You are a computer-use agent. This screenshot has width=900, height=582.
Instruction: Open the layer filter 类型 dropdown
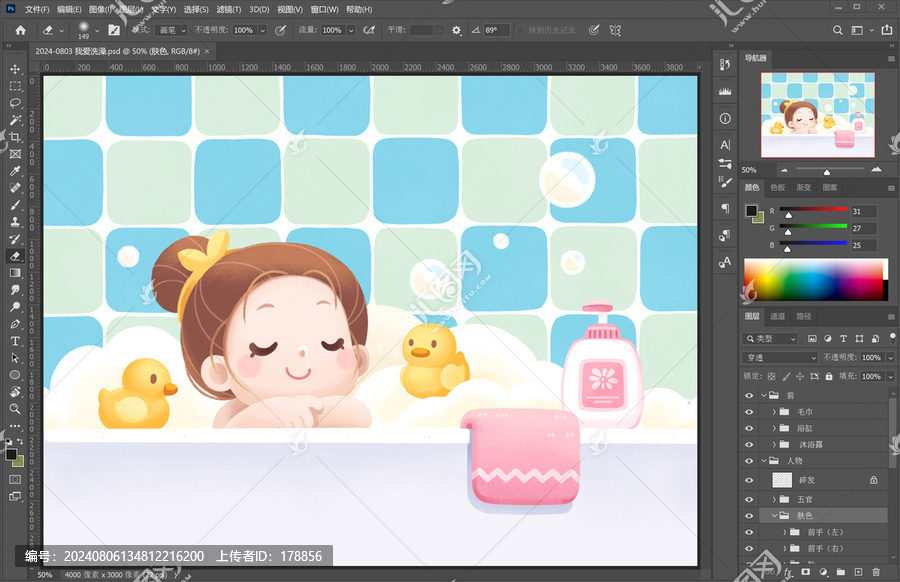click(x=770, y=339)
